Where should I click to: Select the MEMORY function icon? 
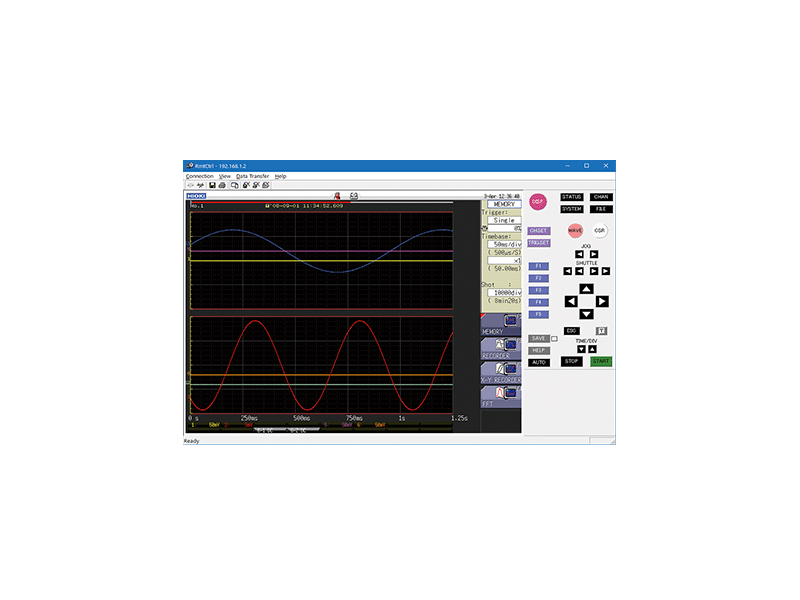501,325
